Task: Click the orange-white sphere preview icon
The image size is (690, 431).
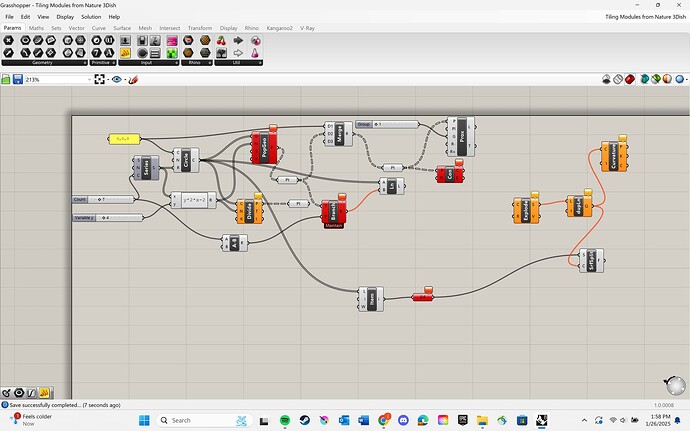Action: 668,79
